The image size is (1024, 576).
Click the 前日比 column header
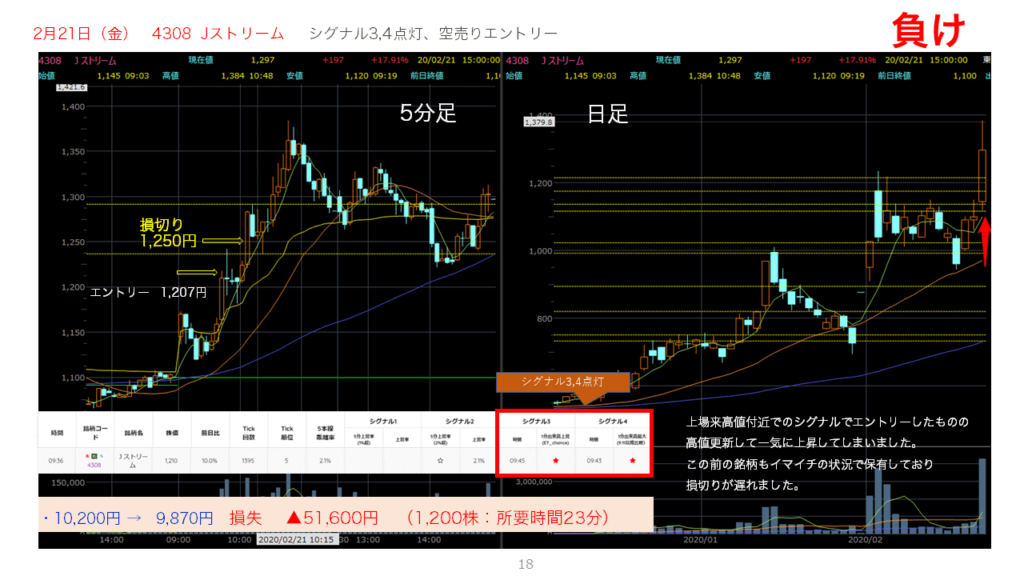210,432
